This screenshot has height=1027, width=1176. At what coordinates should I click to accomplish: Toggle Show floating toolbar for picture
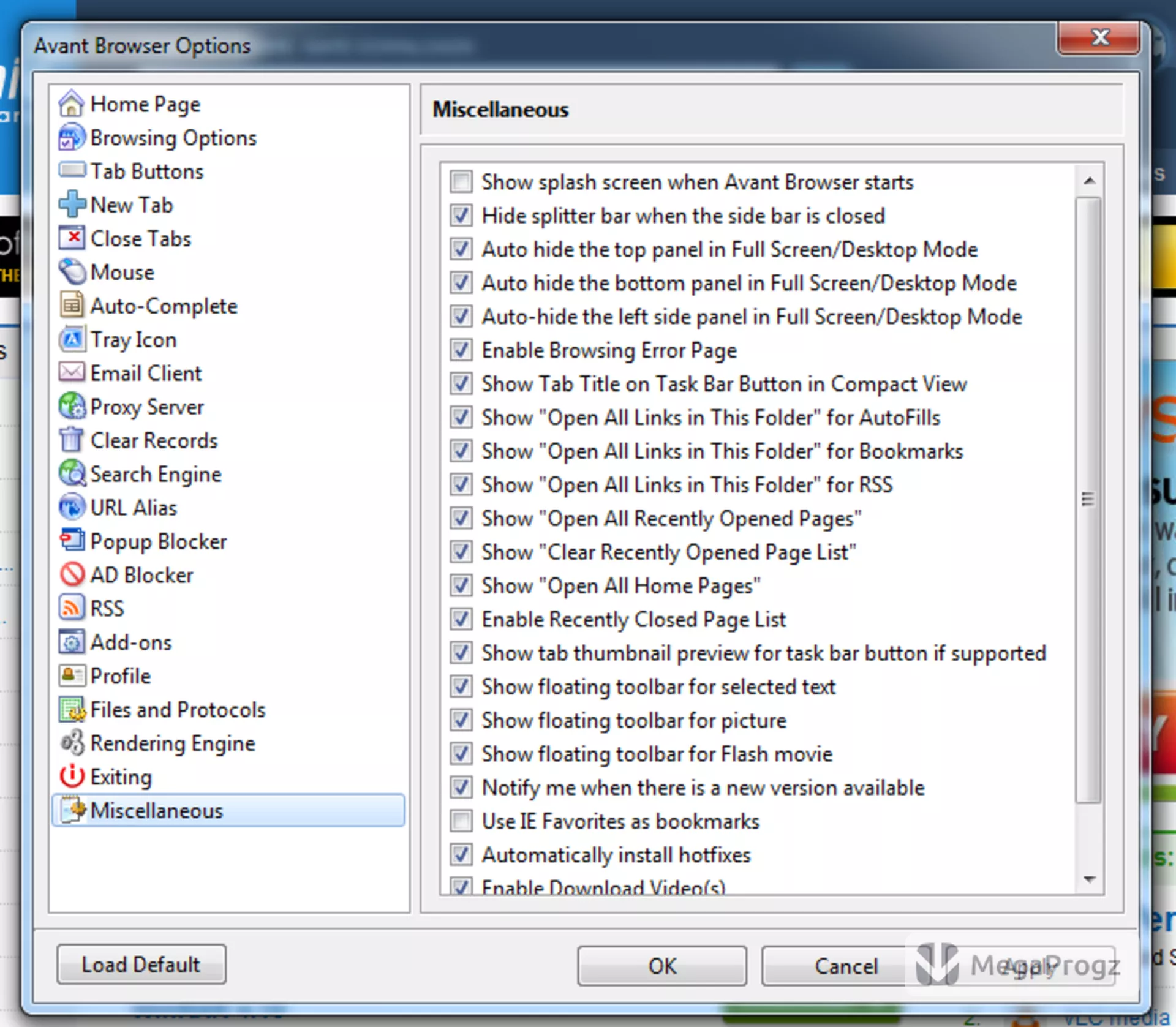point(461,720)
